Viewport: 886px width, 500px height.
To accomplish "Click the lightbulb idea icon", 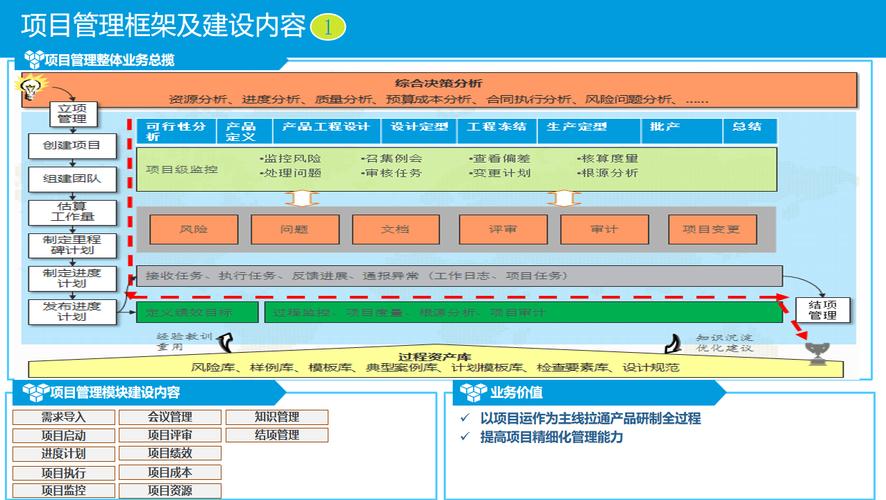I will [x=29, y=86].
